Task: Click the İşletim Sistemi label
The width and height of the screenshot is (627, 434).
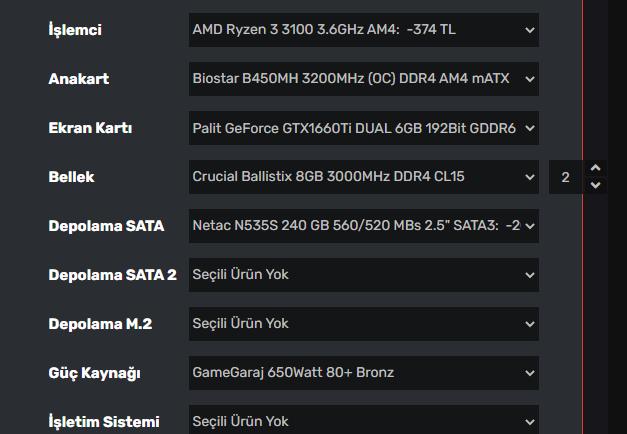Action: tap(103, 422)
